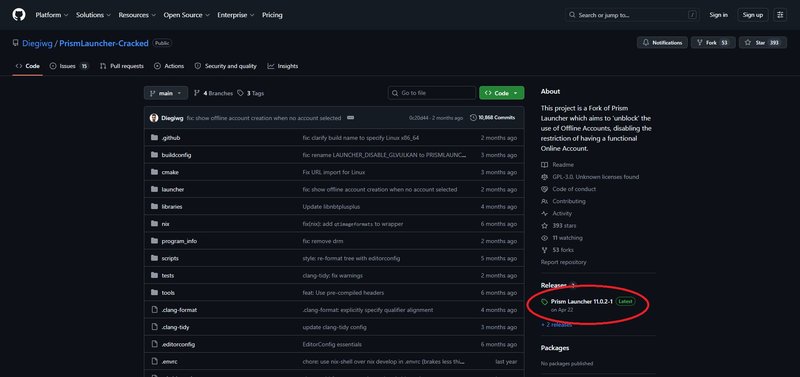Image resolution: width=800 pixels, height=377 pixels.
Task: Open the 0c20d44 commit hash
Action: [418, 118]
